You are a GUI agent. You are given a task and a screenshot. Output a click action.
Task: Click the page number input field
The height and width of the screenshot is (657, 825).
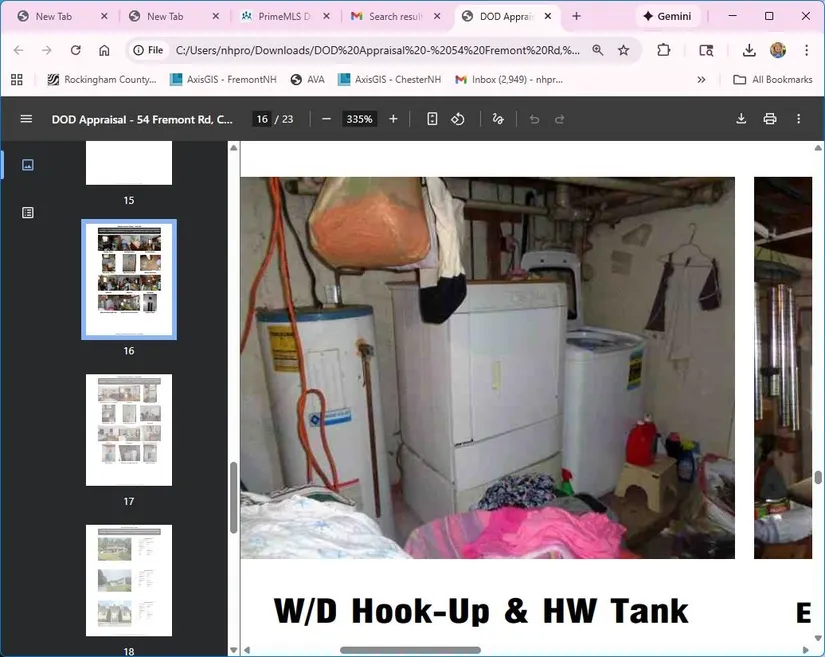pyautogui.click(x=262, y=119)
